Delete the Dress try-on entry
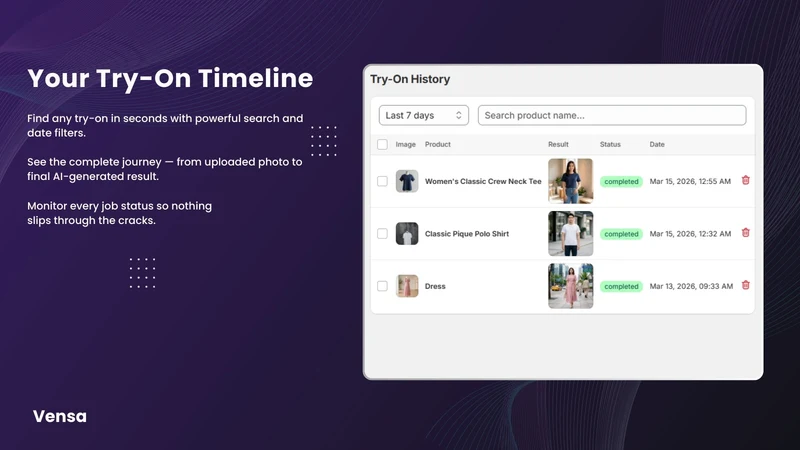The width and height of the screenshot is (800, 450). click(745, 285)
